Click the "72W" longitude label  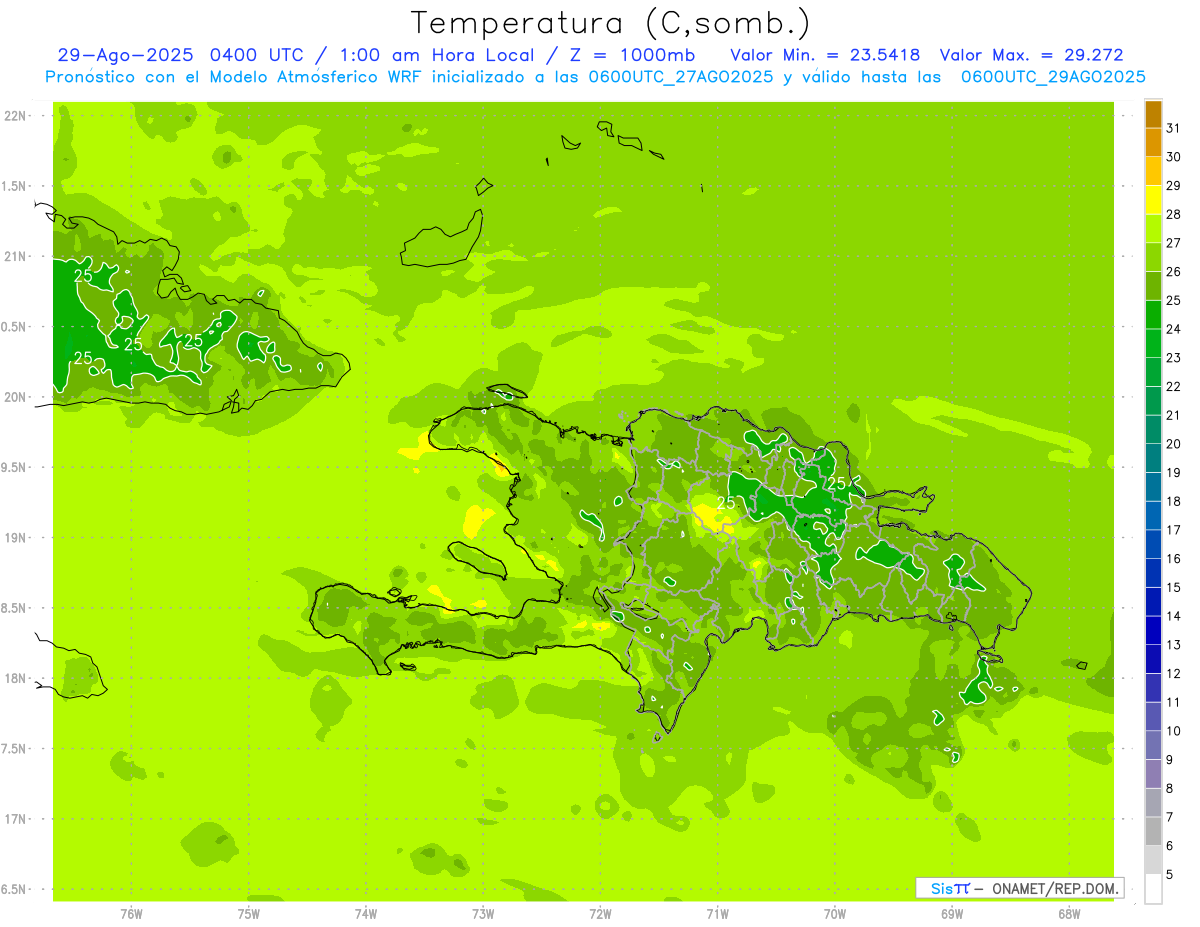[x=600, y=913]
